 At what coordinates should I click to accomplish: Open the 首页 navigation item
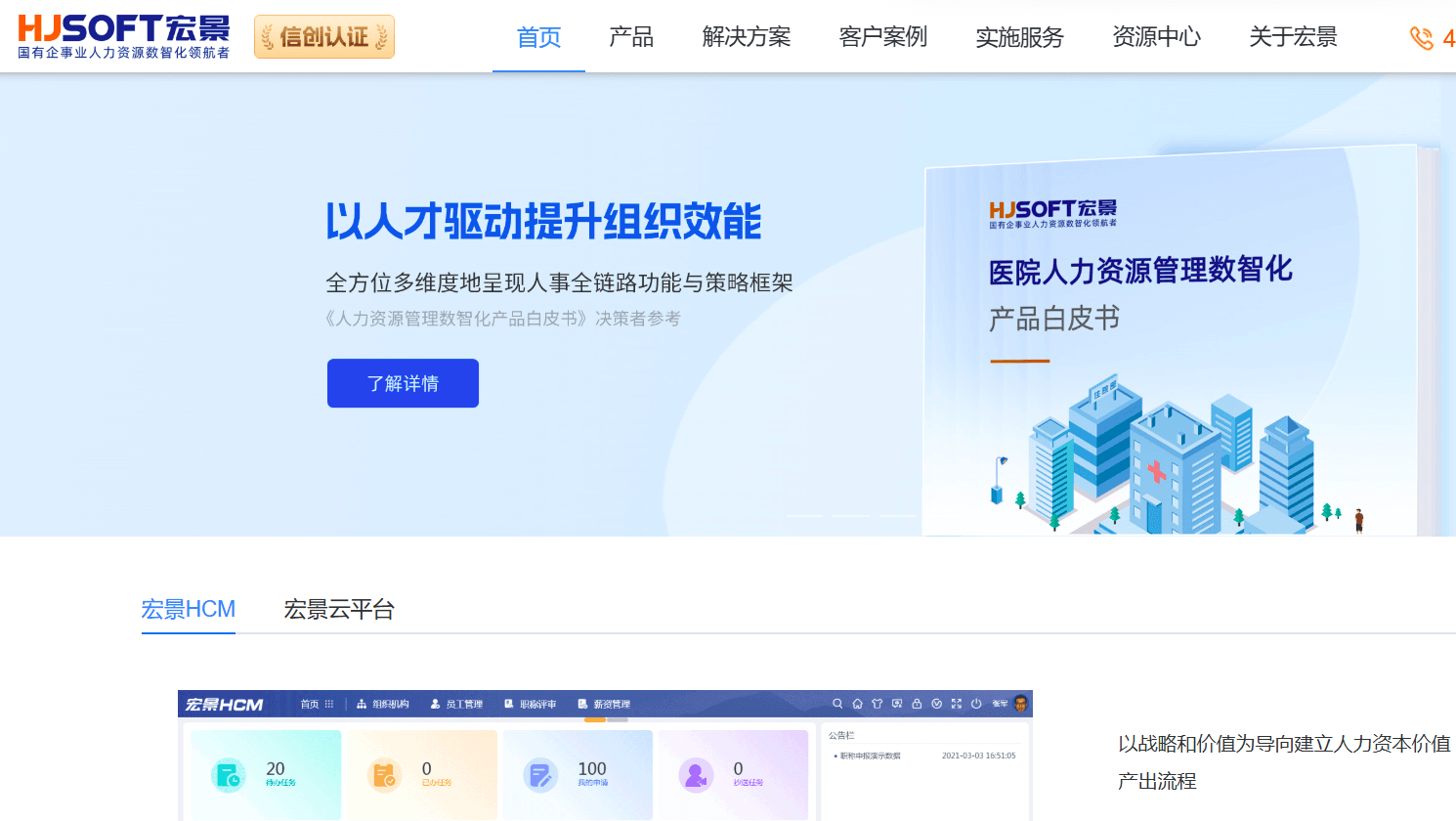[x=538, y=37]
